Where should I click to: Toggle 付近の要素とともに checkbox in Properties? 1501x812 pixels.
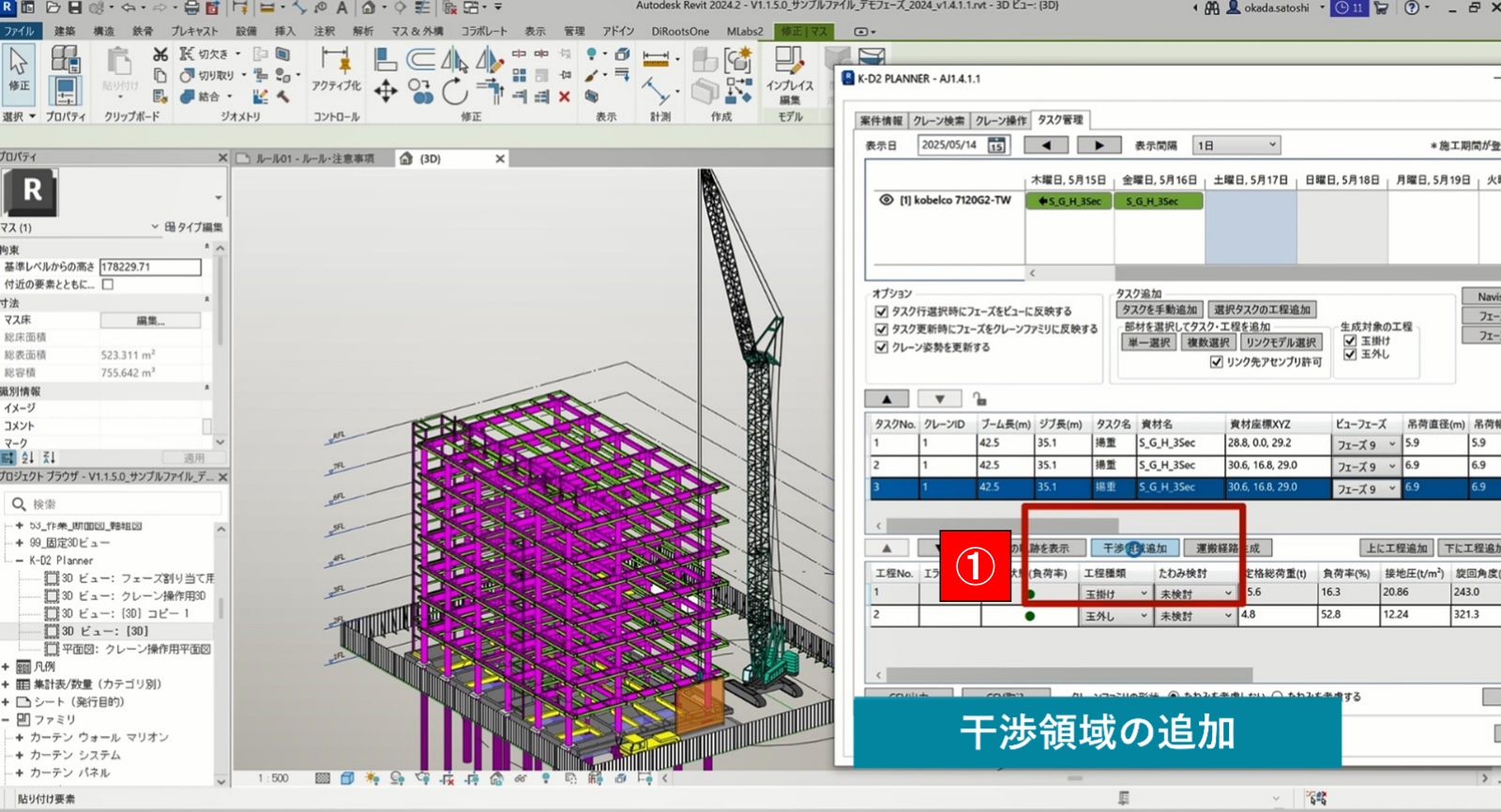[108, 284]
